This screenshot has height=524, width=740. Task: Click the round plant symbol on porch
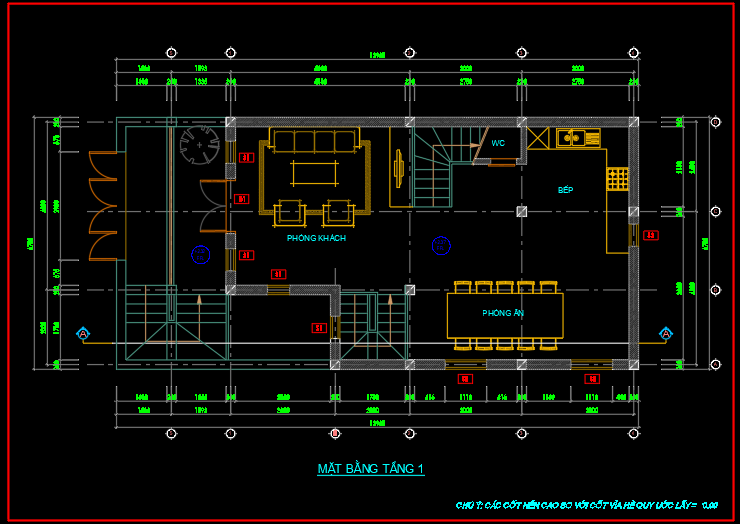[201, 146]
